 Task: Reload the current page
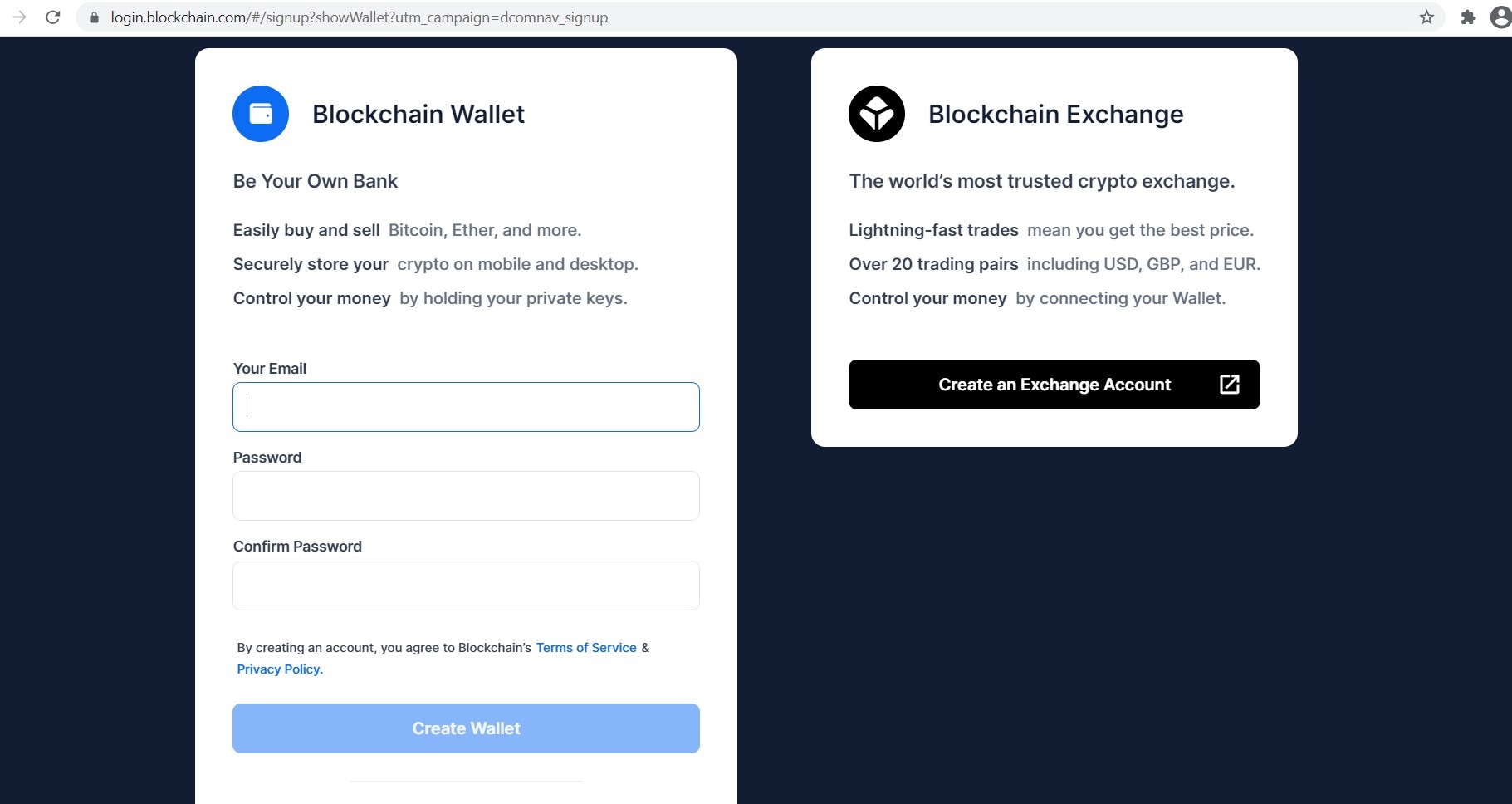[x=53, y=17]
